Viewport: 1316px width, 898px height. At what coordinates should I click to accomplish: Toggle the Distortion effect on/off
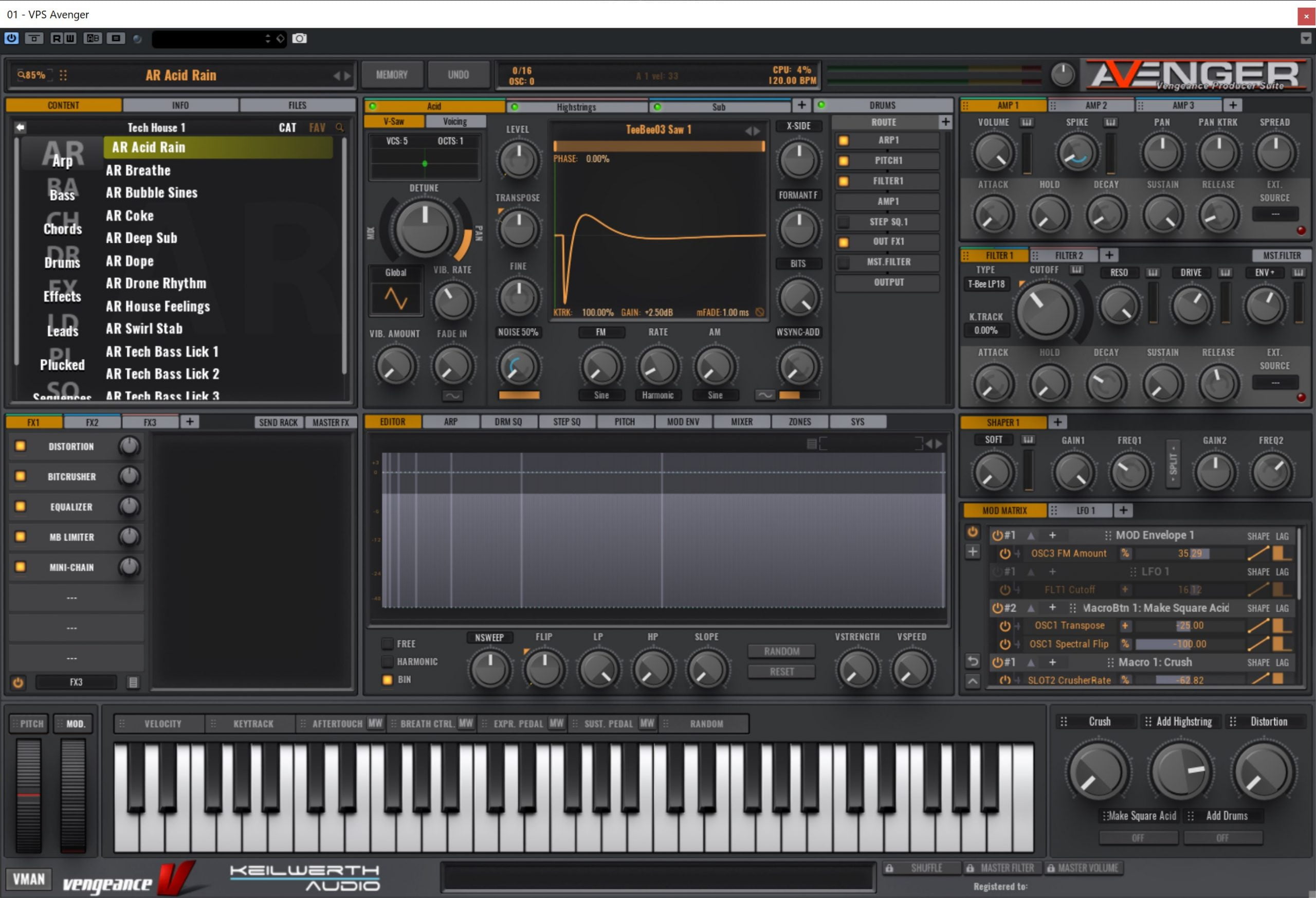pos(21,446)
